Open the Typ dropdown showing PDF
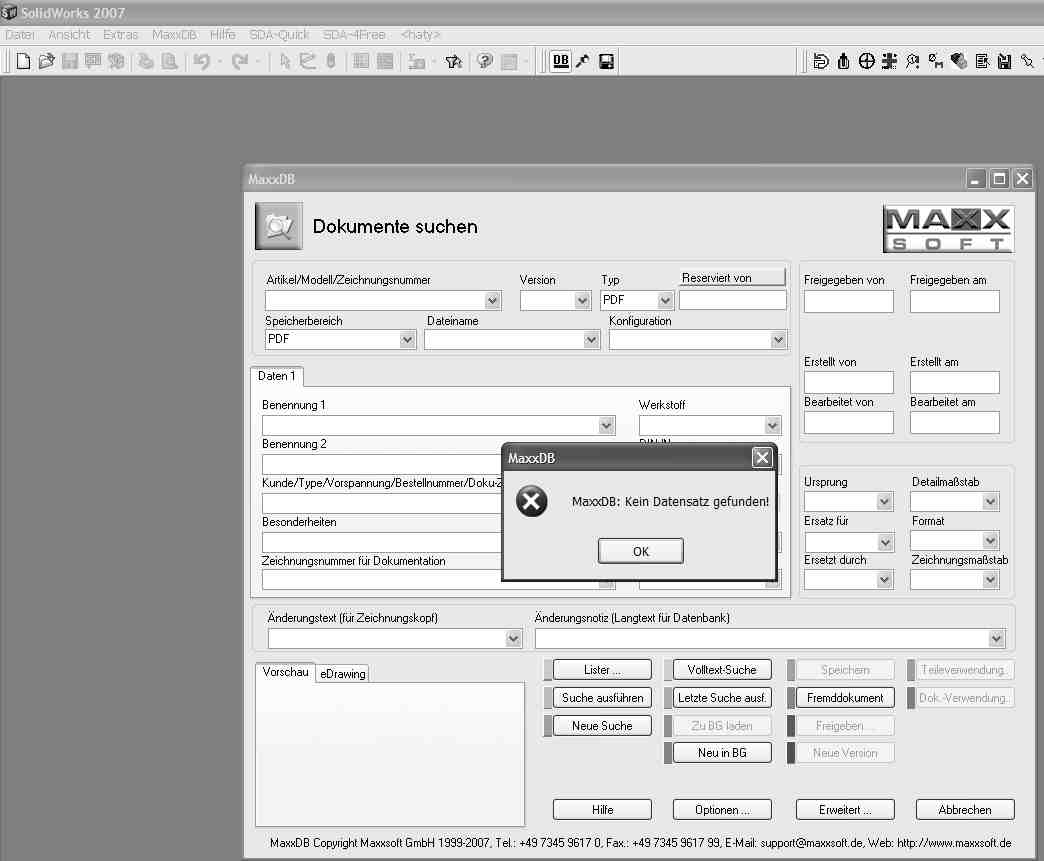1044x861 pixels. [665, 300]
